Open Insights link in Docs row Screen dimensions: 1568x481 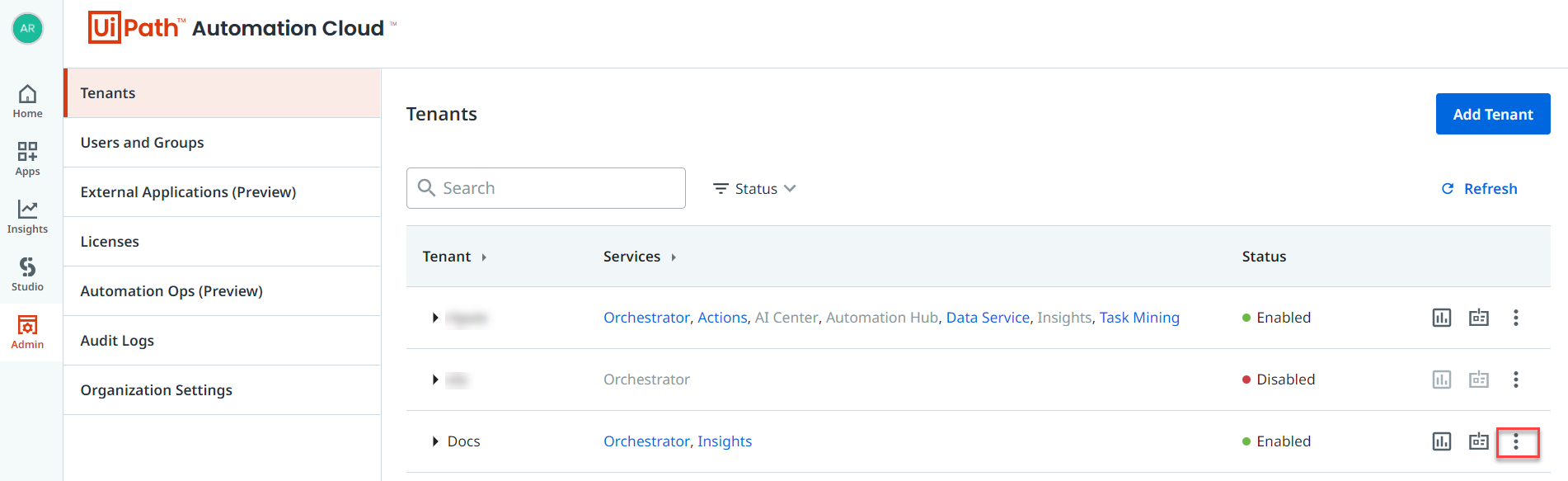[x=725, y=441]
